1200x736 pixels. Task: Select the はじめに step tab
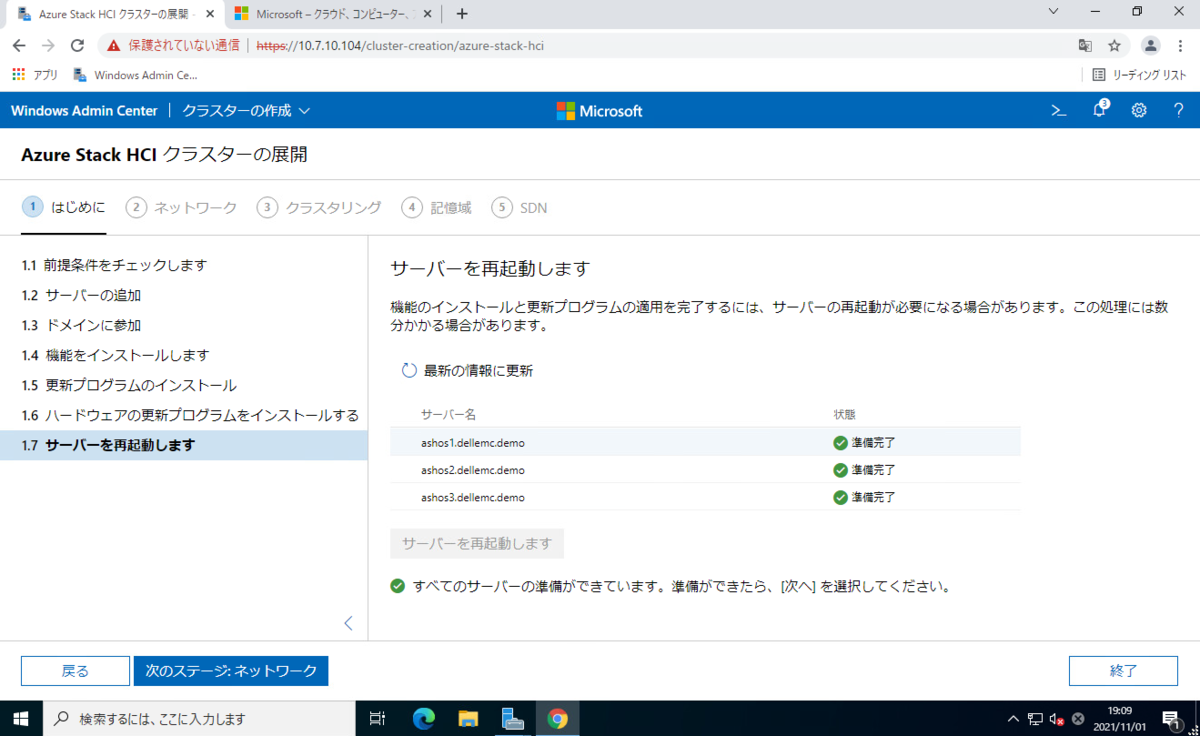[x=64, y=208]
